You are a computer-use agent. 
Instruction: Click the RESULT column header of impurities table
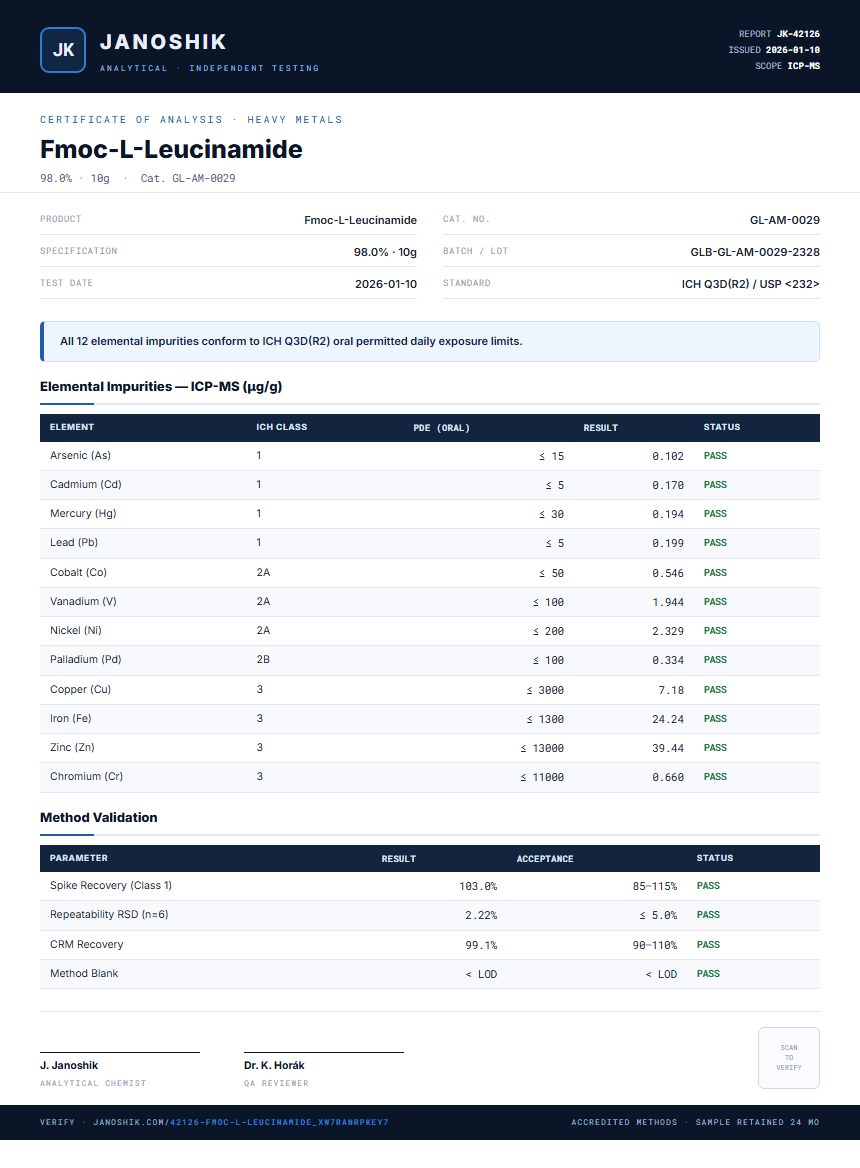(601, 428)
